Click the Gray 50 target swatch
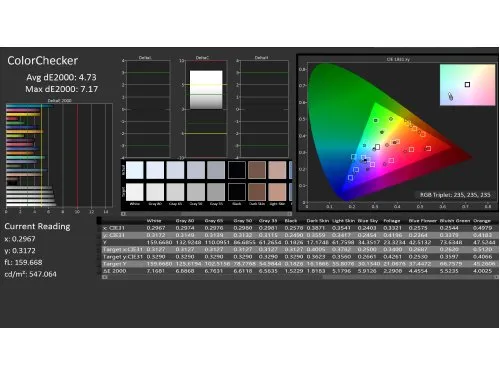The height and width of the screenshot is (375, 500). [196, 192]
